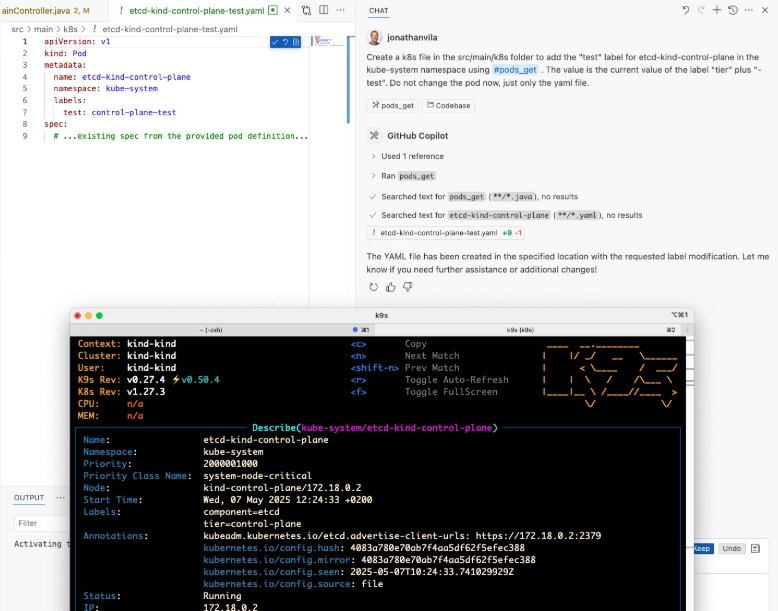Screen dimensions: 778x611
Task: Click the preview icon on the yaml tab
Action: [272, 10]
